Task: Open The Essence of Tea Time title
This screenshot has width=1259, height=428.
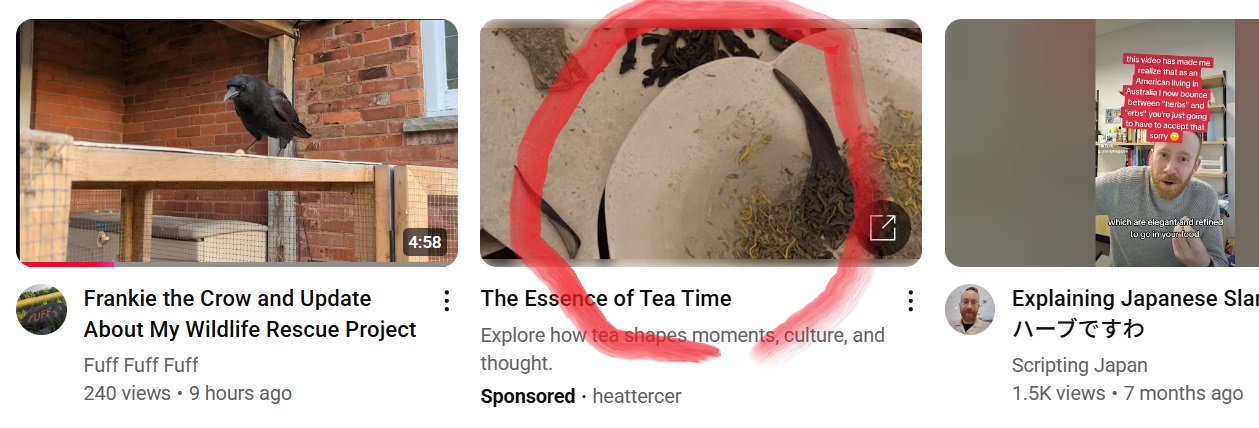Action: [606, 298]
